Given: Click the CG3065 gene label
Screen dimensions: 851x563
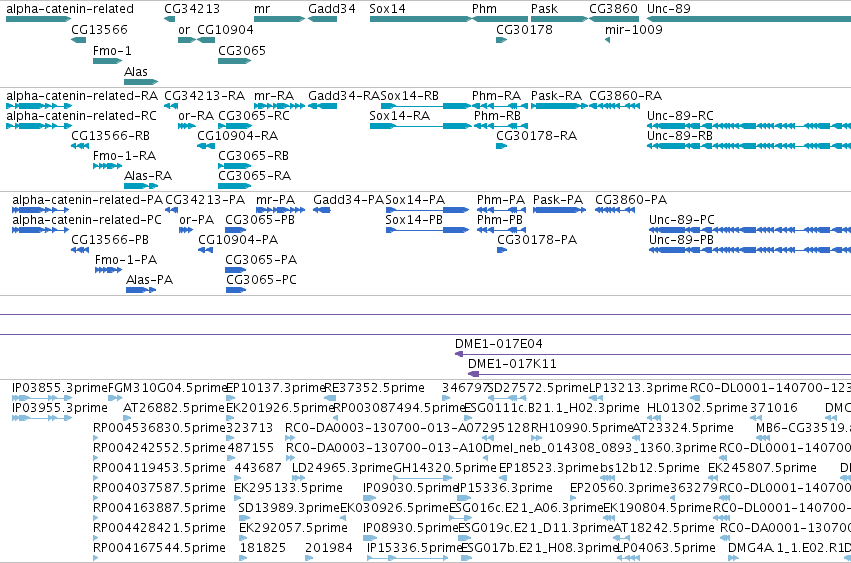Looking at the screenshot, I should coord(242,51).
